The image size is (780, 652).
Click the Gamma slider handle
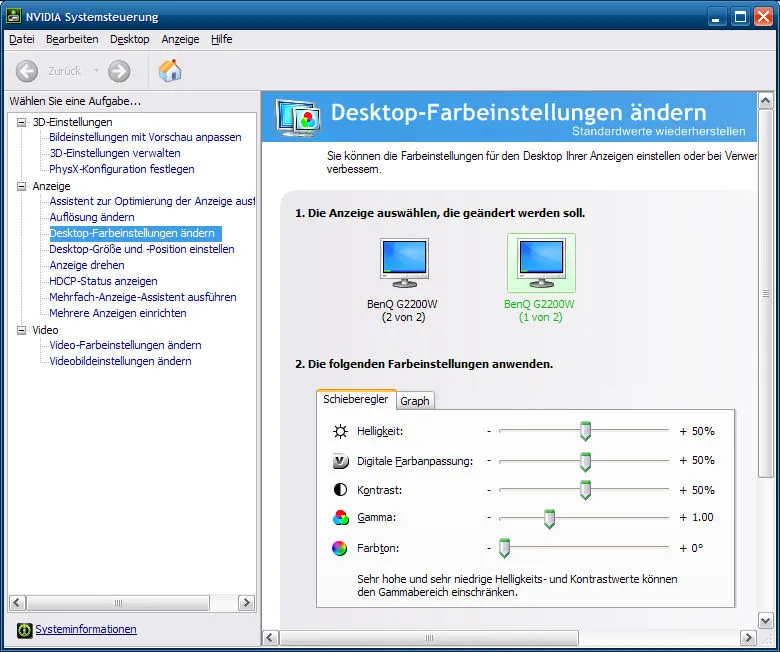click(549, 518)
